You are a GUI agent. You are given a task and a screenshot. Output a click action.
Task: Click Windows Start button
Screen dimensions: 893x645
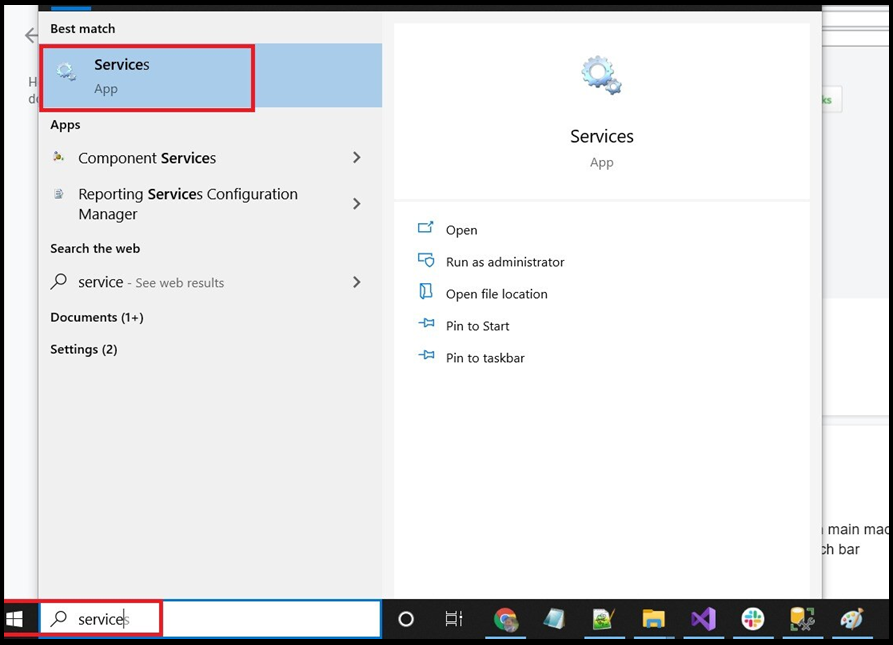(15, 620)
